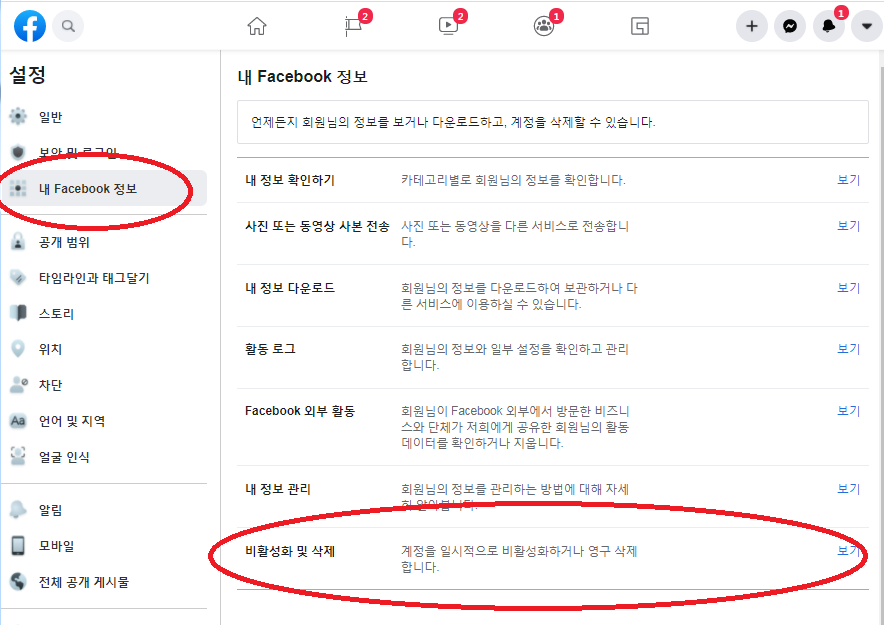Viewport: 884px width, 625px height.
Task: Click the grid icon beside 내 Facebook 정보
Action: [x=18, y=188]
